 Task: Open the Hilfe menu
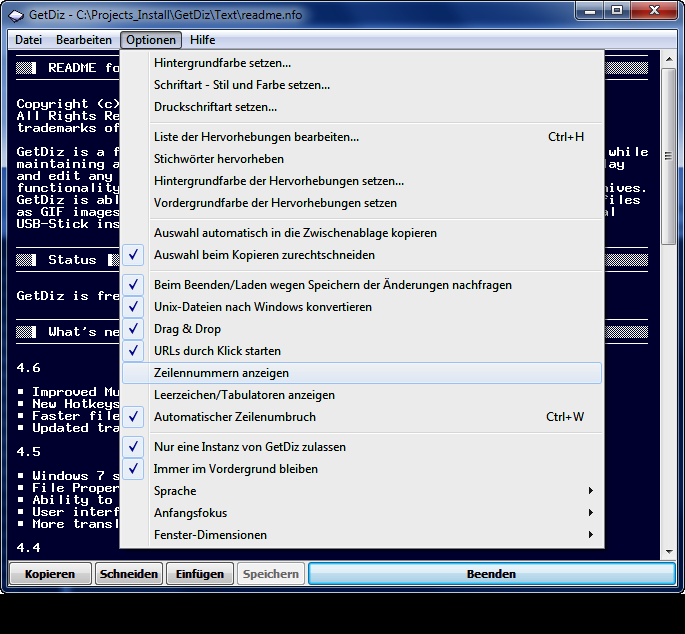click(x=202, y=40)
